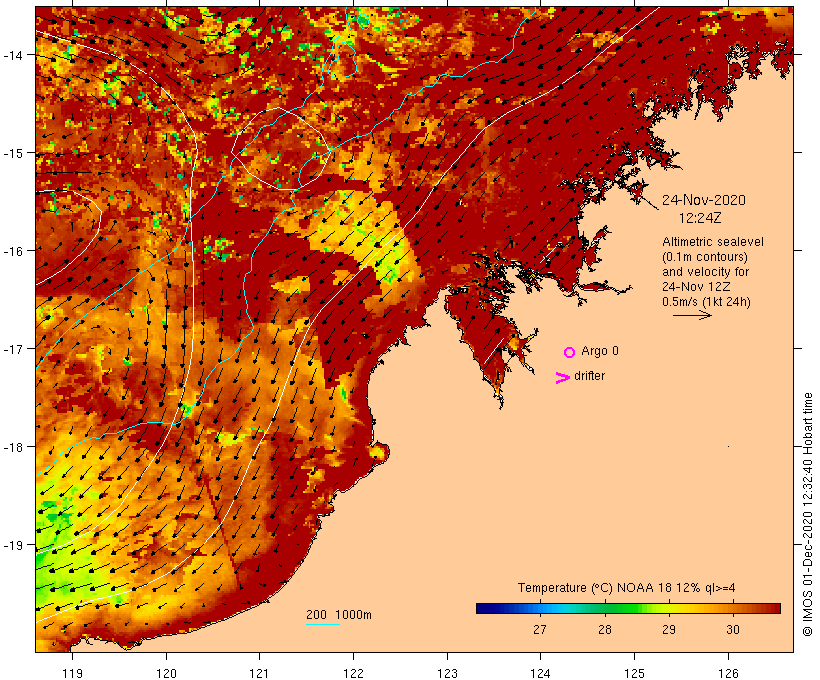Image resolution: width=820 pixels, height=680 pixels.
Task: Click latitude axis label -14
Action: (12, 55)
